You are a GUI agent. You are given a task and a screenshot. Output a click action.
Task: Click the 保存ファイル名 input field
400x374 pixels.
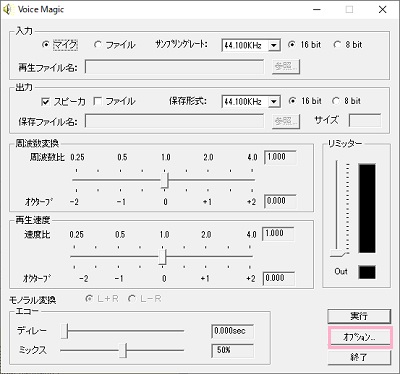(174, 121)
